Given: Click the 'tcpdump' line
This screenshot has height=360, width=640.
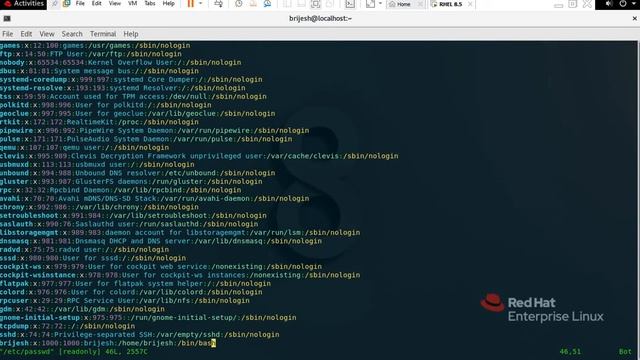Looking at the screenshot, I should coord(67,326).
